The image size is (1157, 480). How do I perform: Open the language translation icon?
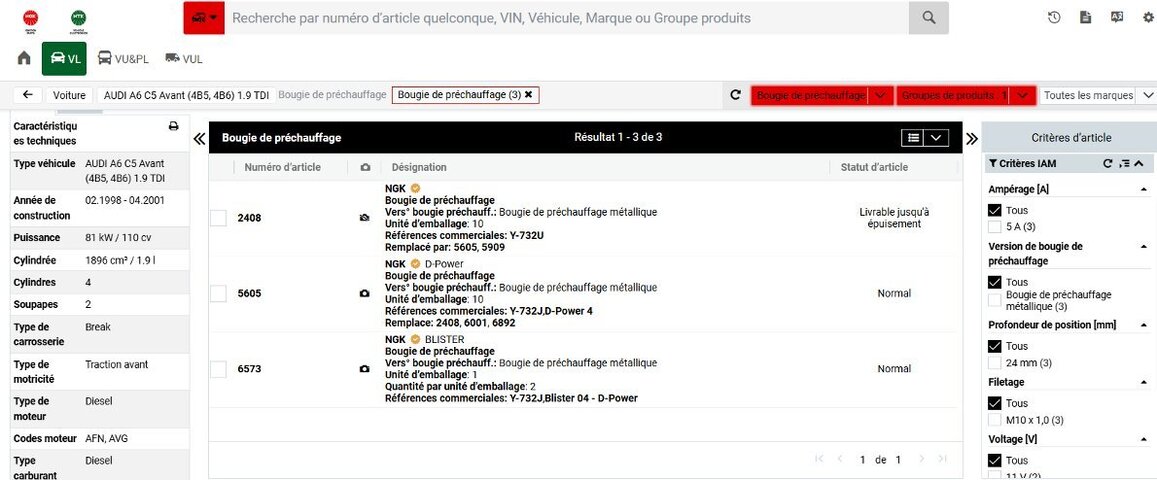(x=1116, y=18)
